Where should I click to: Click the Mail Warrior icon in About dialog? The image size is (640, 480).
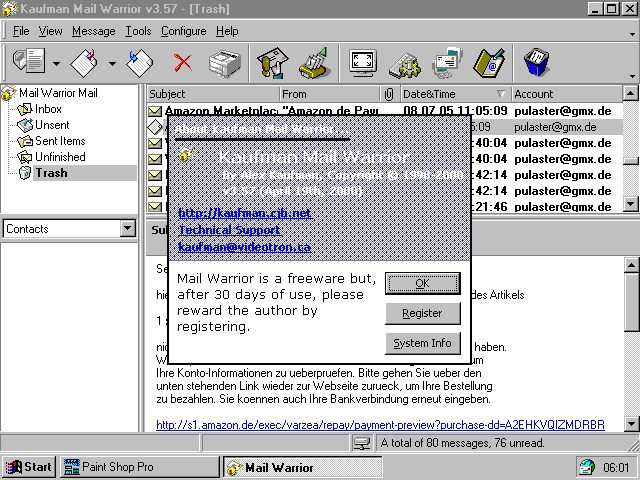click(187, 155)
